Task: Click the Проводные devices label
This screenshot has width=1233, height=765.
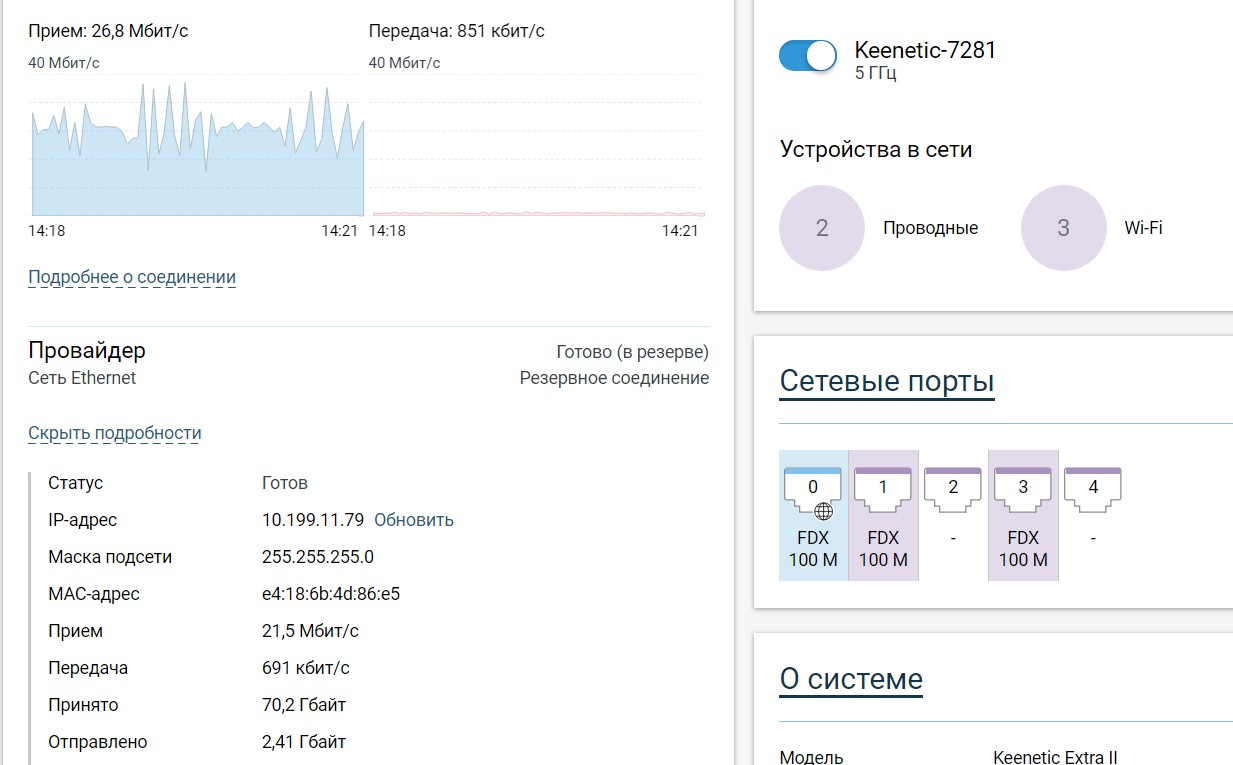Action: tap(930, 228)
